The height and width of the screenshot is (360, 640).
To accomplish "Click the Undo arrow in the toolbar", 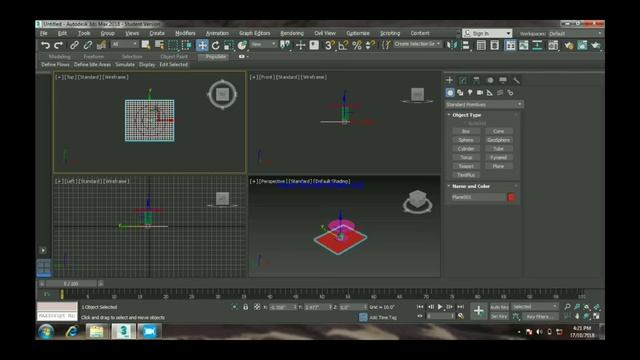I will click(x=45, y=45).
